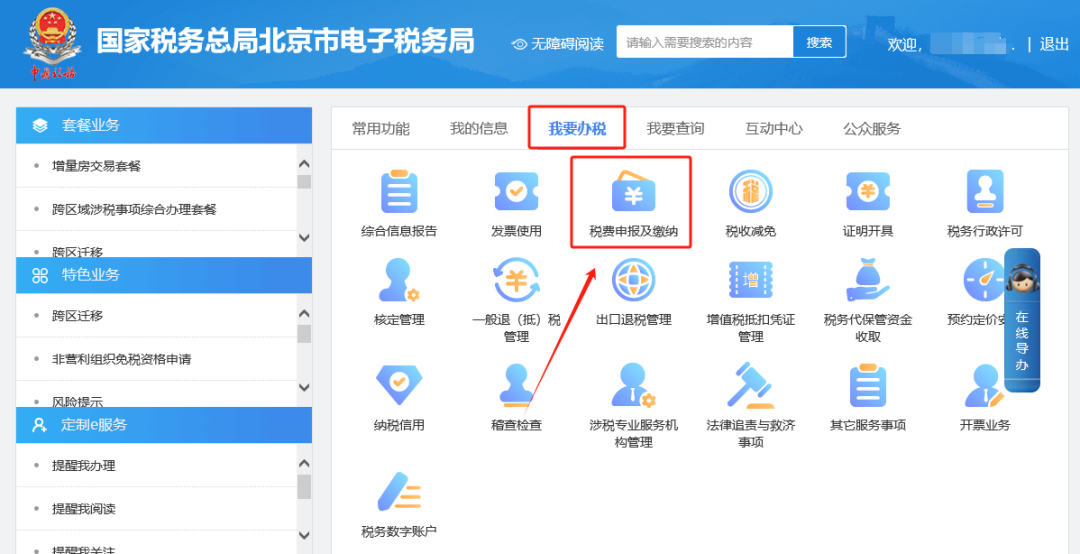1080x554 pixels.
Task: Open the 税费申报及缴纳 icon
Action: (633, 192)
